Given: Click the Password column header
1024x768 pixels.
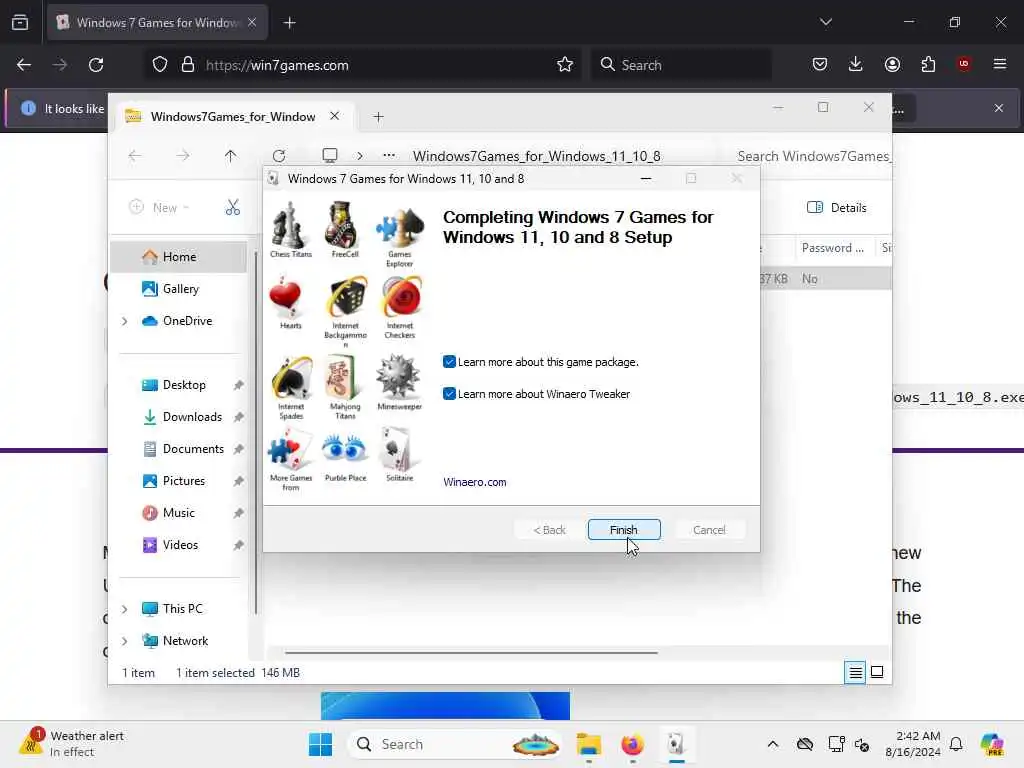Looking at the screenshot, I should pyautogui.click(x=833, y=248).
